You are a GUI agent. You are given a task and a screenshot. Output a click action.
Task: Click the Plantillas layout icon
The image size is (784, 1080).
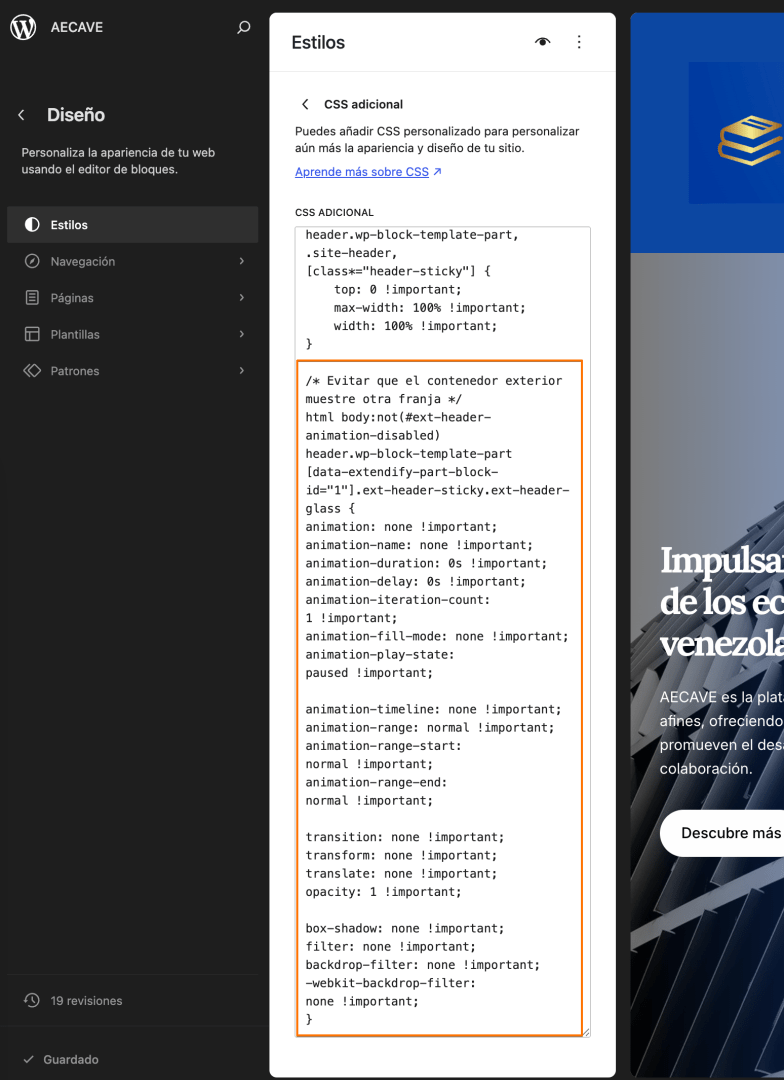32,334
